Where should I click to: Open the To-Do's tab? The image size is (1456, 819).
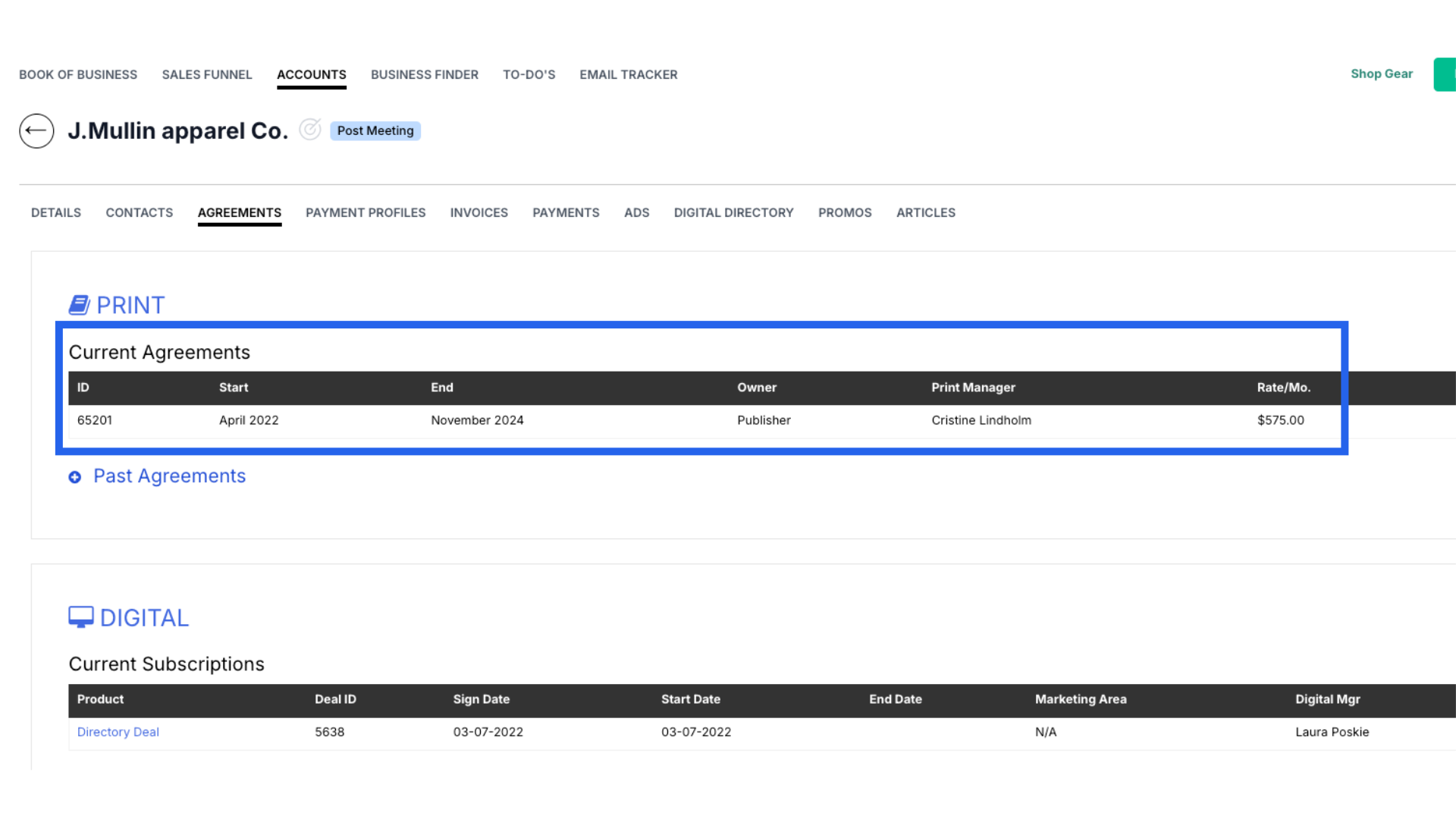click(529, 74)
